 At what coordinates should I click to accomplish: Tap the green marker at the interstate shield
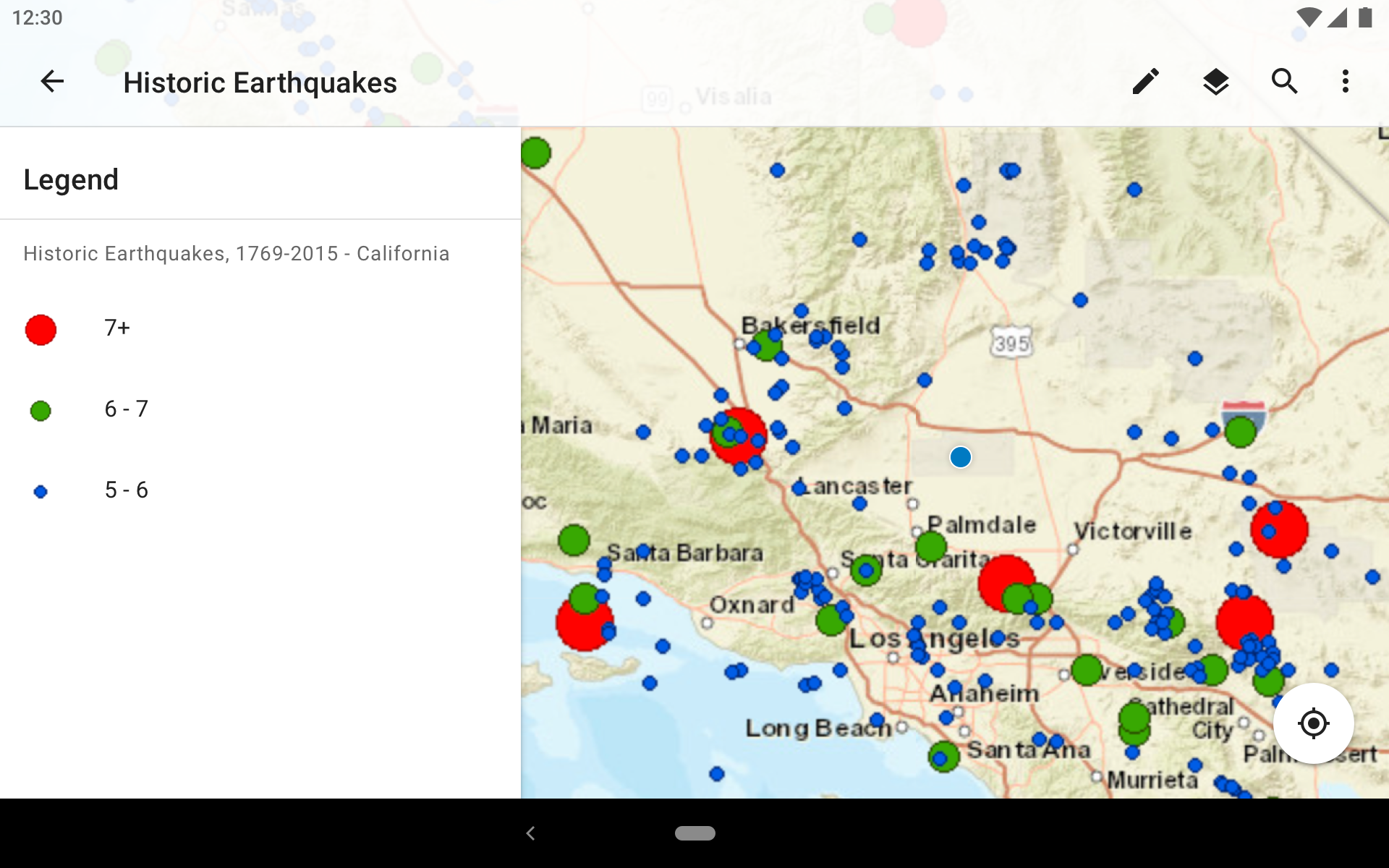1240,432
